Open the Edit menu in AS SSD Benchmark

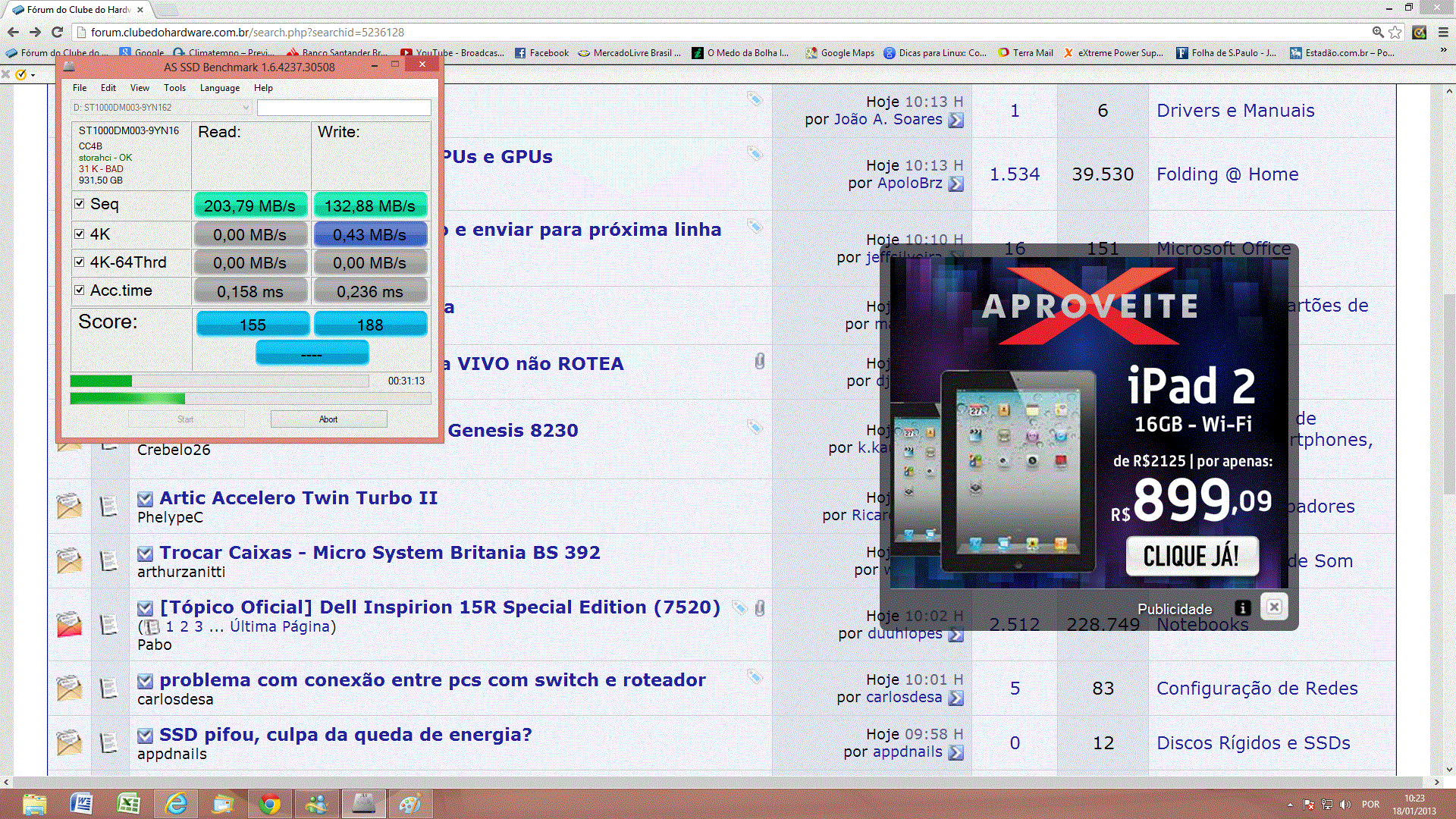108,88
